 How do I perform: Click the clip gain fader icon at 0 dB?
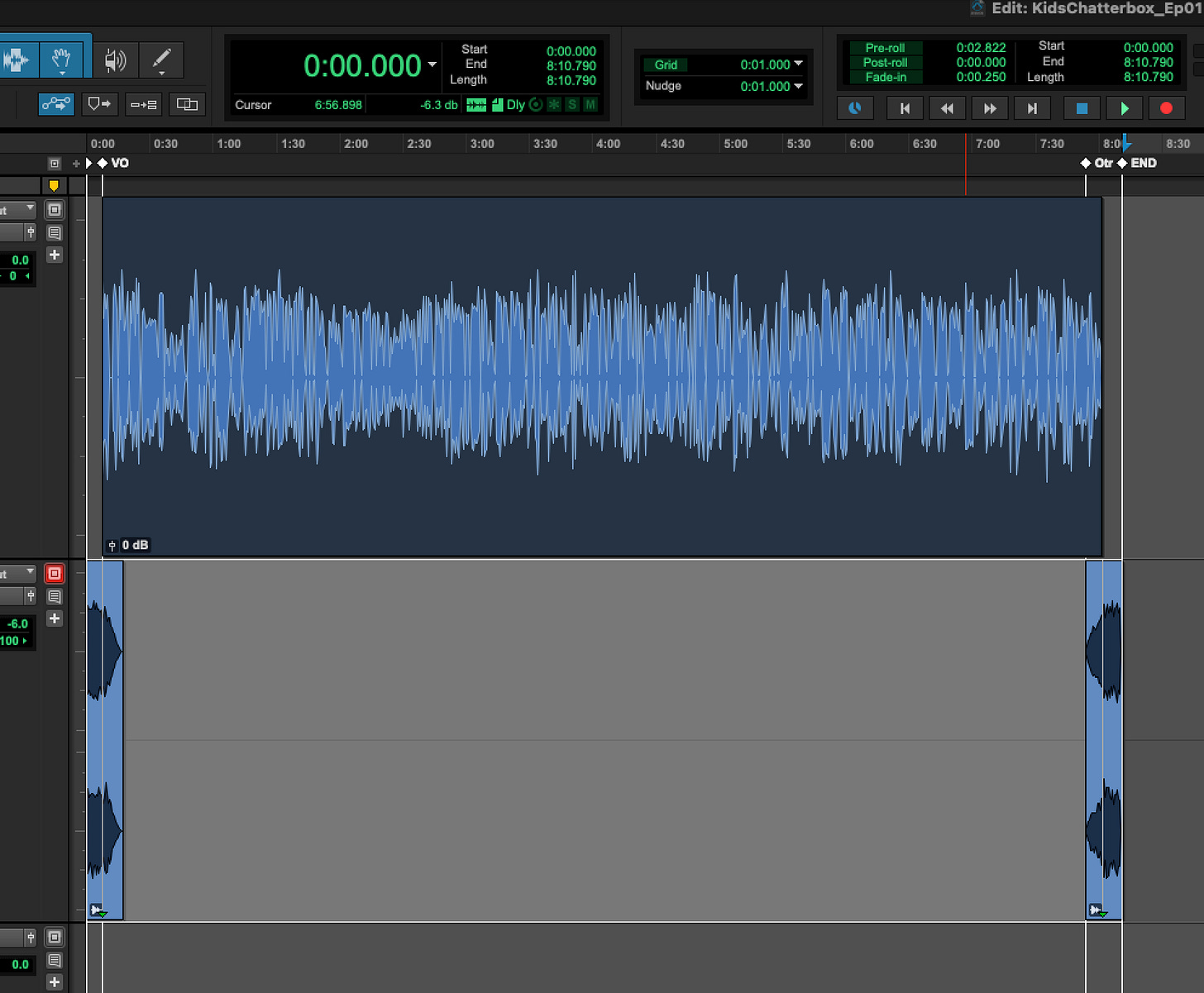coord(112,545)
